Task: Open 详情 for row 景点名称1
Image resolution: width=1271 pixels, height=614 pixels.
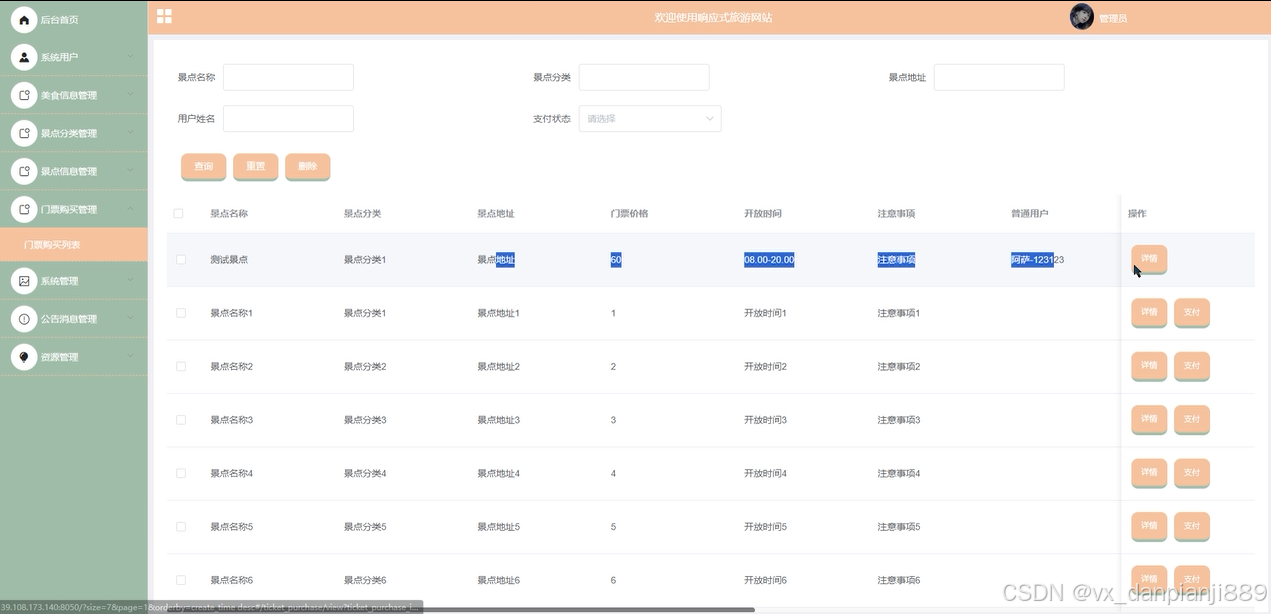Action: click(1149, 313)
